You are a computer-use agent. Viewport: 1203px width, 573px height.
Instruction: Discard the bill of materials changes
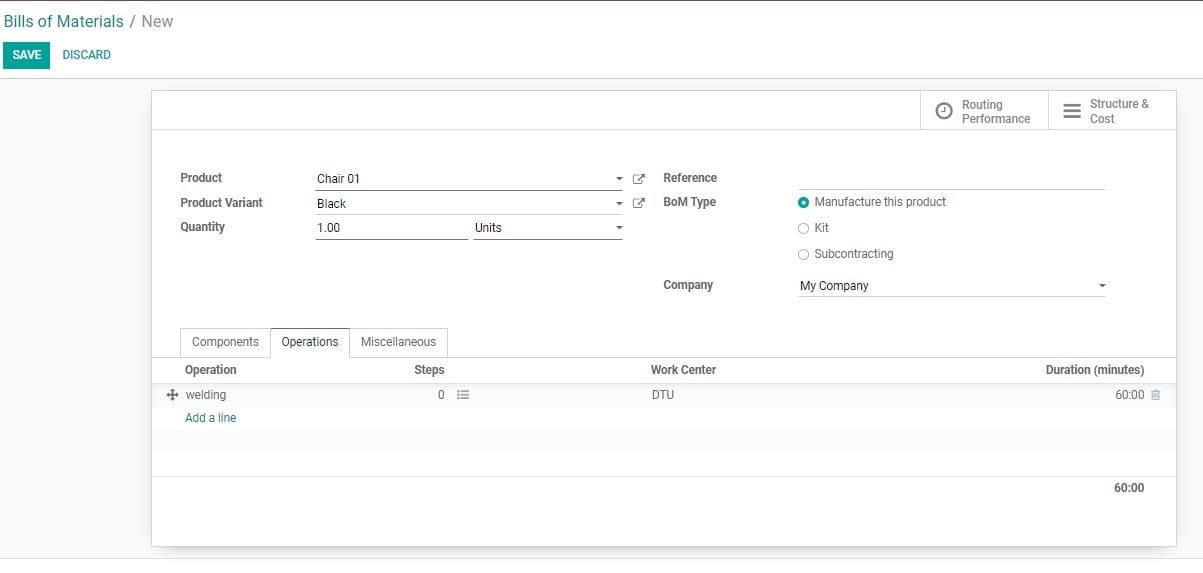(86, 55)
